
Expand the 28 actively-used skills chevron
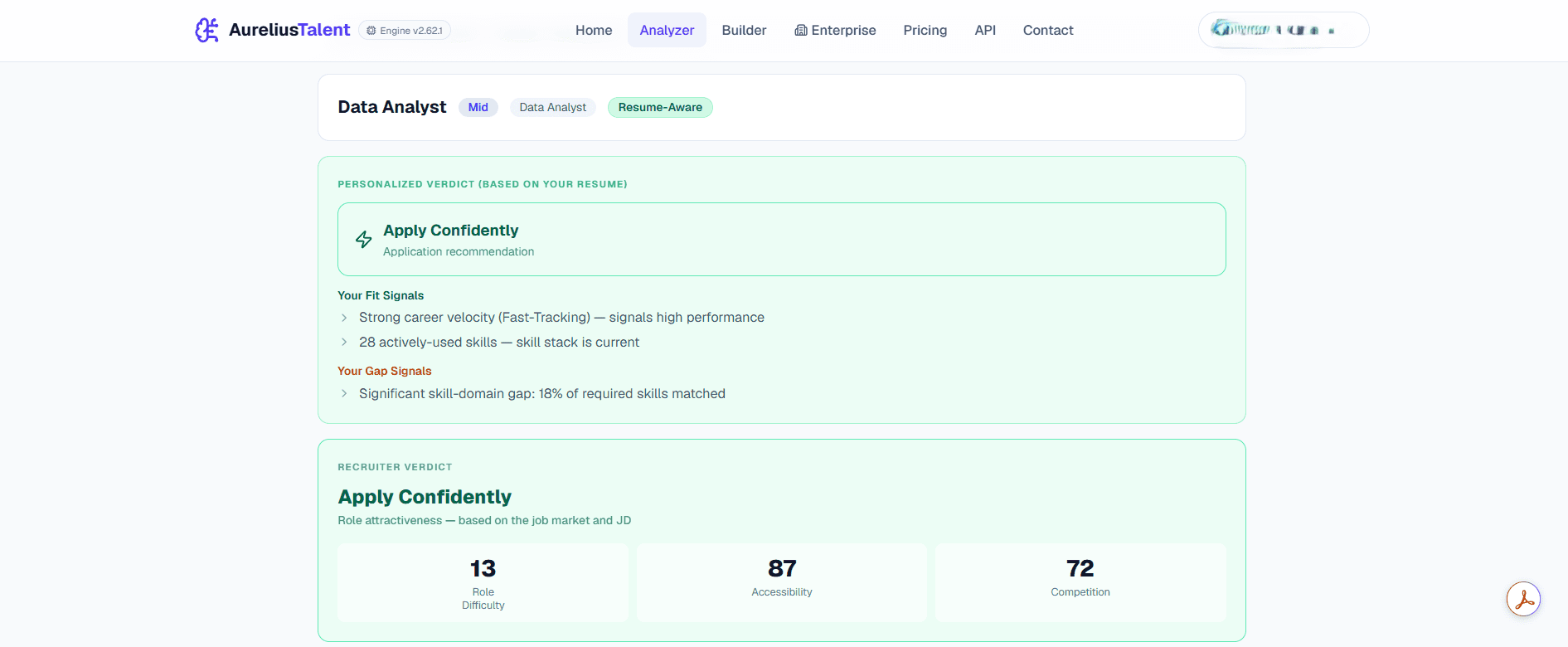click(x=344, y=342)
